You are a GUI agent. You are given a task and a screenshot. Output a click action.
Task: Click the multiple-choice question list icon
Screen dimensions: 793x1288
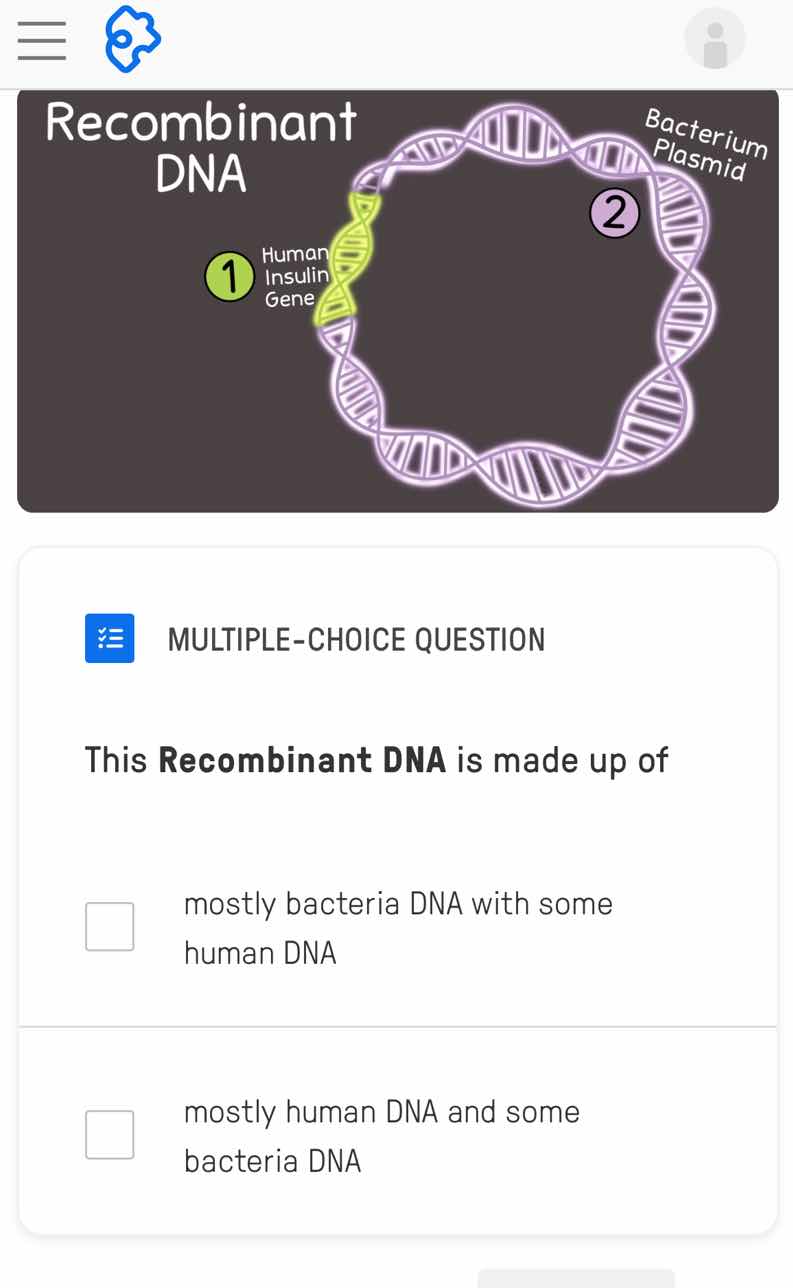pyautogui.click(x=110, y=638)
